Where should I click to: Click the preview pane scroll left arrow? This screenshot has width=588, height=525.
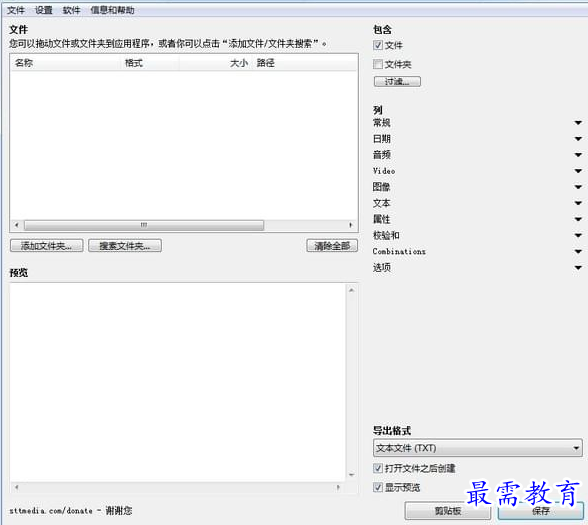[x=16, y=488]
